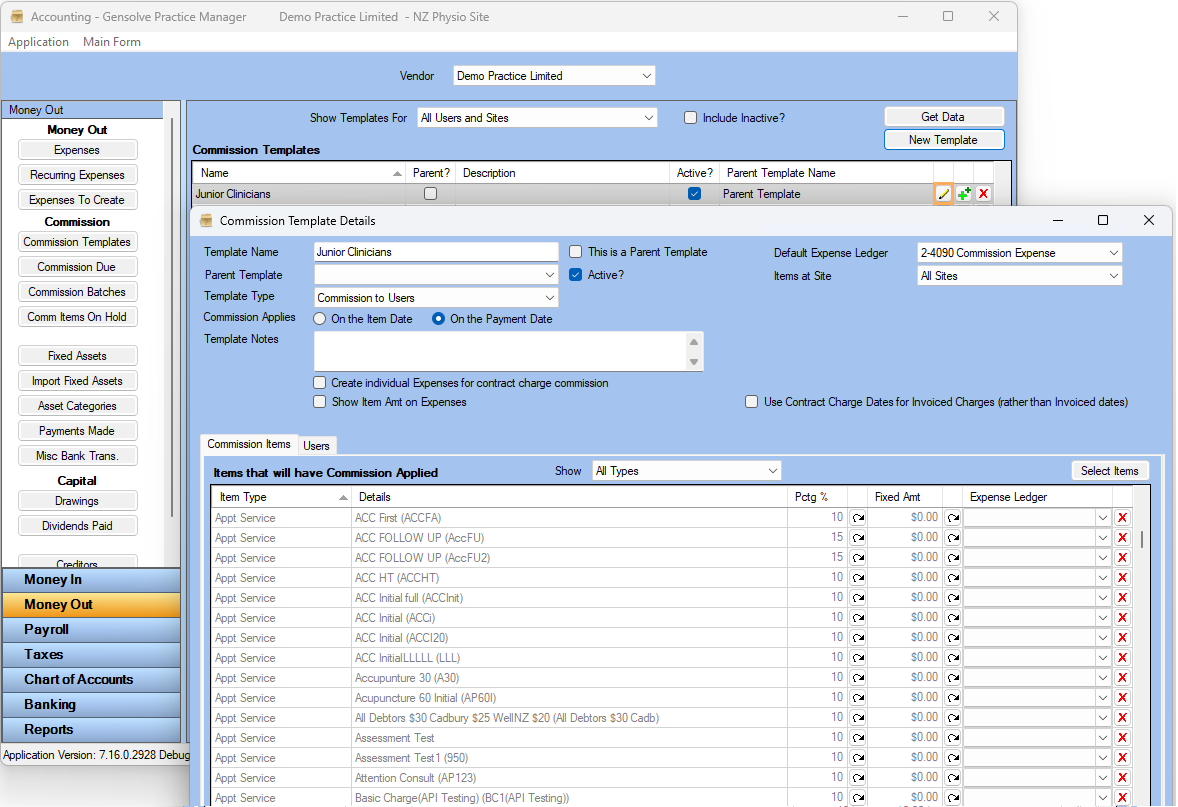
Task: Click the New Template button
Action: click(x=943, y=140)
